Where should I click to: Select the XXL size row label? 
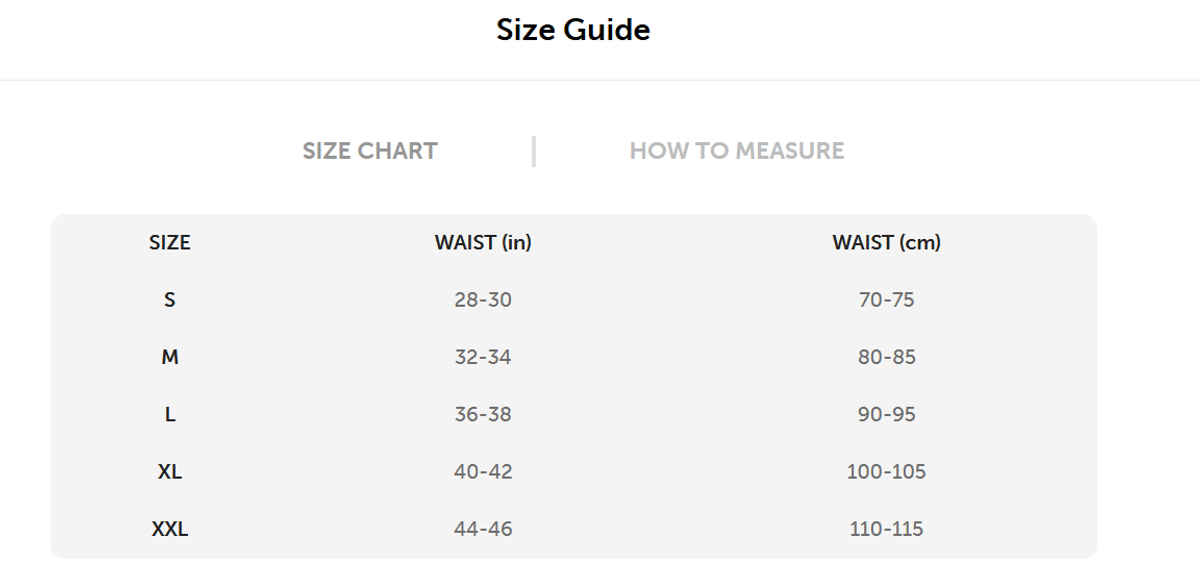click(x=170, y=529)
